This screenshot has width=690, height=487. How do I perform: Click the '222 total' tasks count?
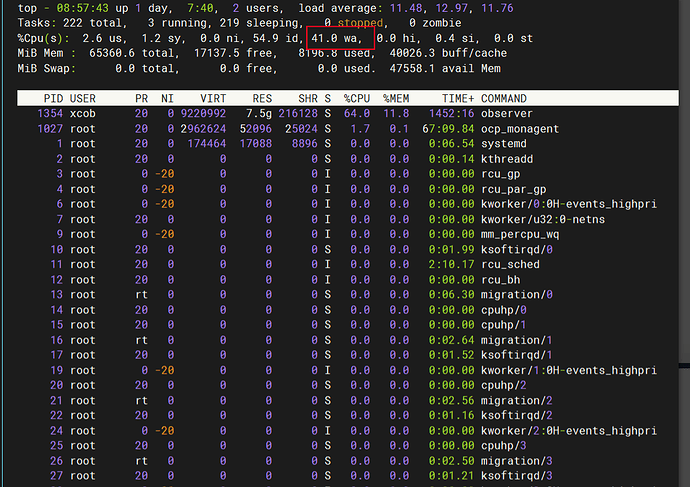95,23
